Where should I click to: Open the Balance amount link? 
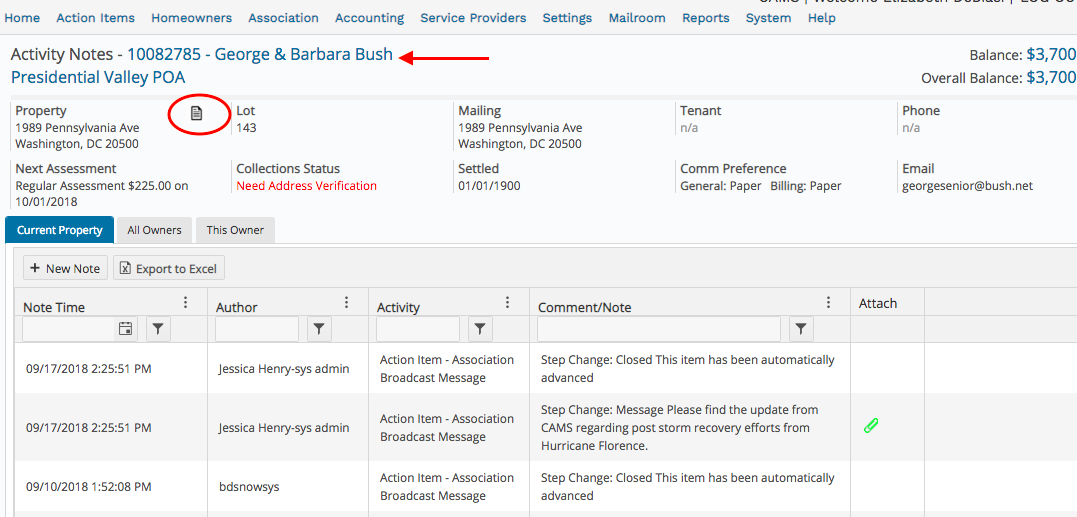pos(1051,55)
